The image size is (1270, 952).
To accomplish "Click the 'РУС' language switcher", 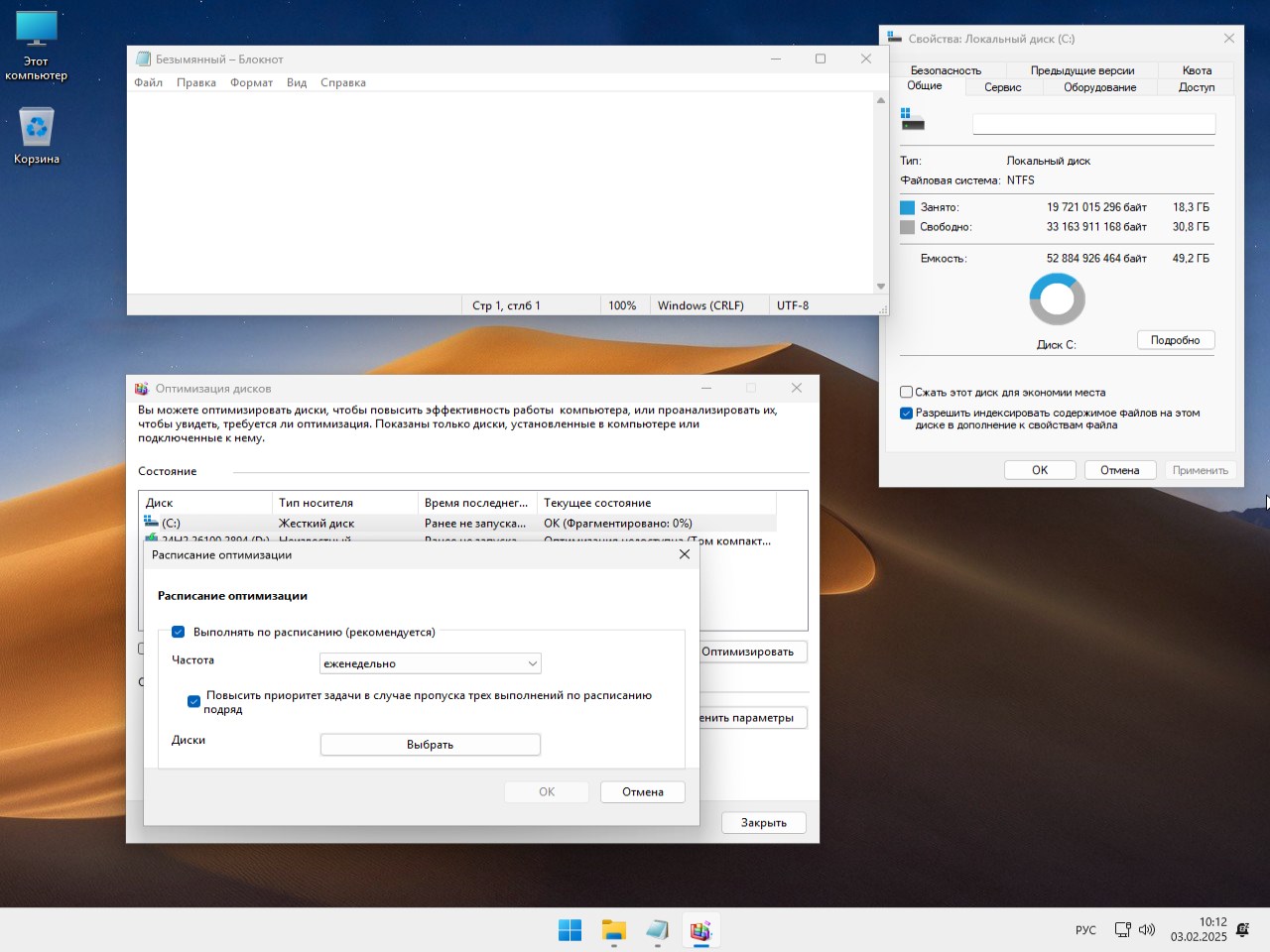I will (x=1085, y=930).
